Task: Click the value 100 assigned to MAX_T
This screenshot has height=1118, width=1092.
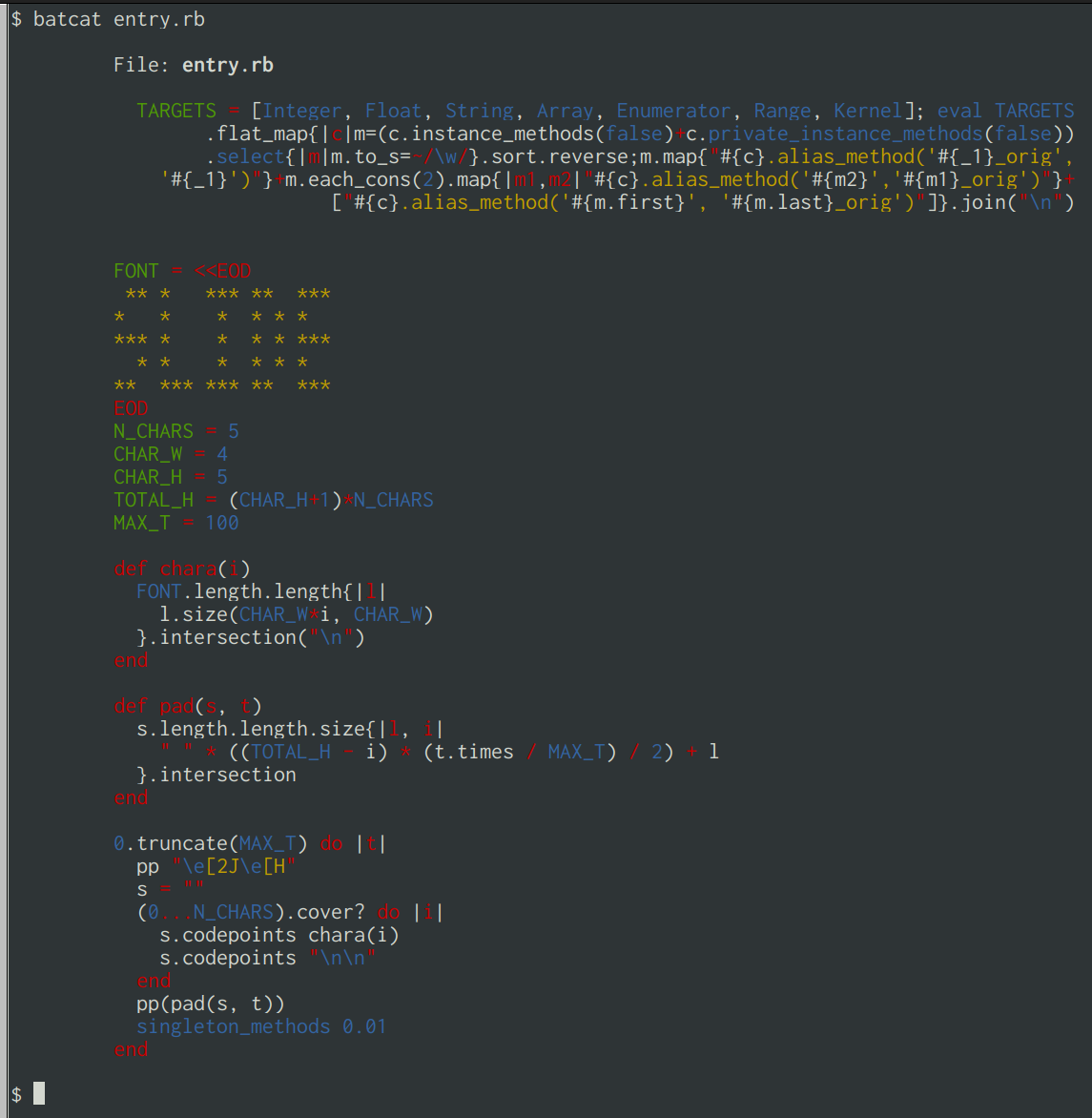Action: 222,523
